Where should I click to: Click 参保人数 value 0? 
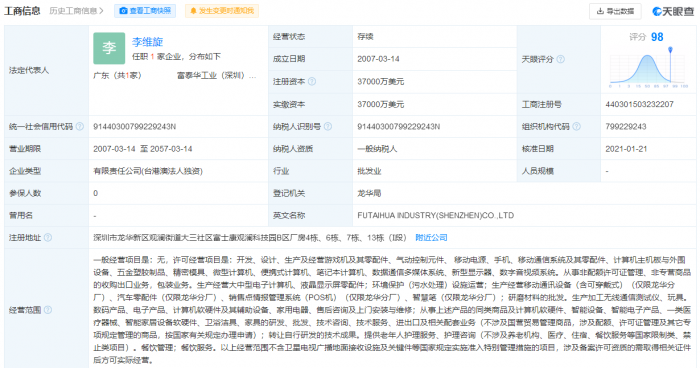click(96, 193)
